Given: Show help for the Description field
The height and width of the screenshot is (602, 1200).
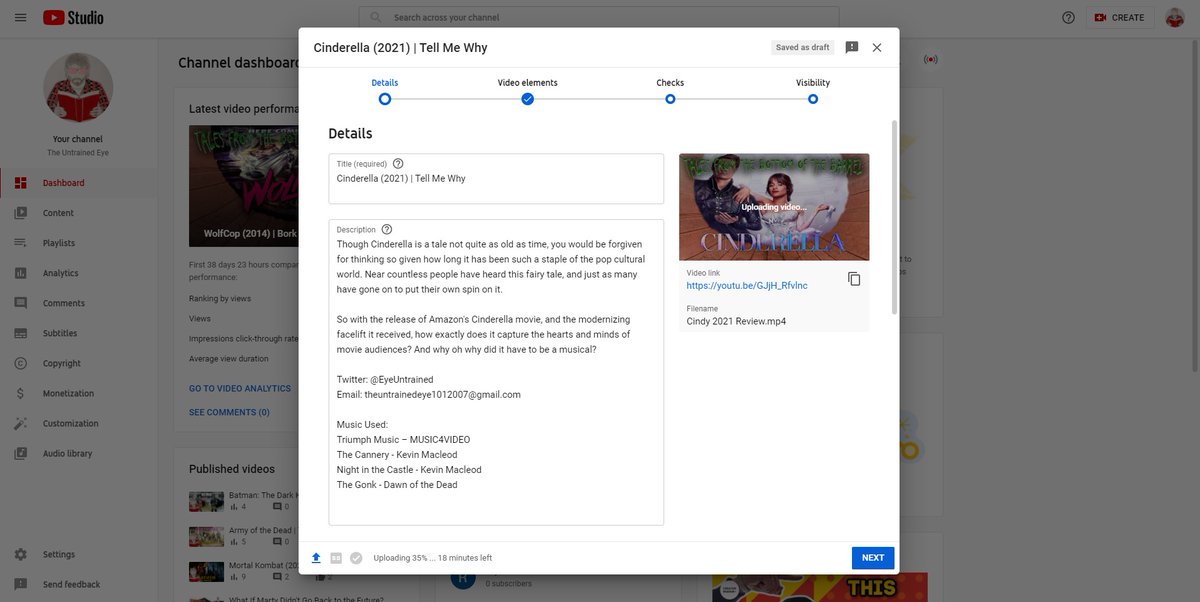Looking at the screenshot, I should 387,229.
